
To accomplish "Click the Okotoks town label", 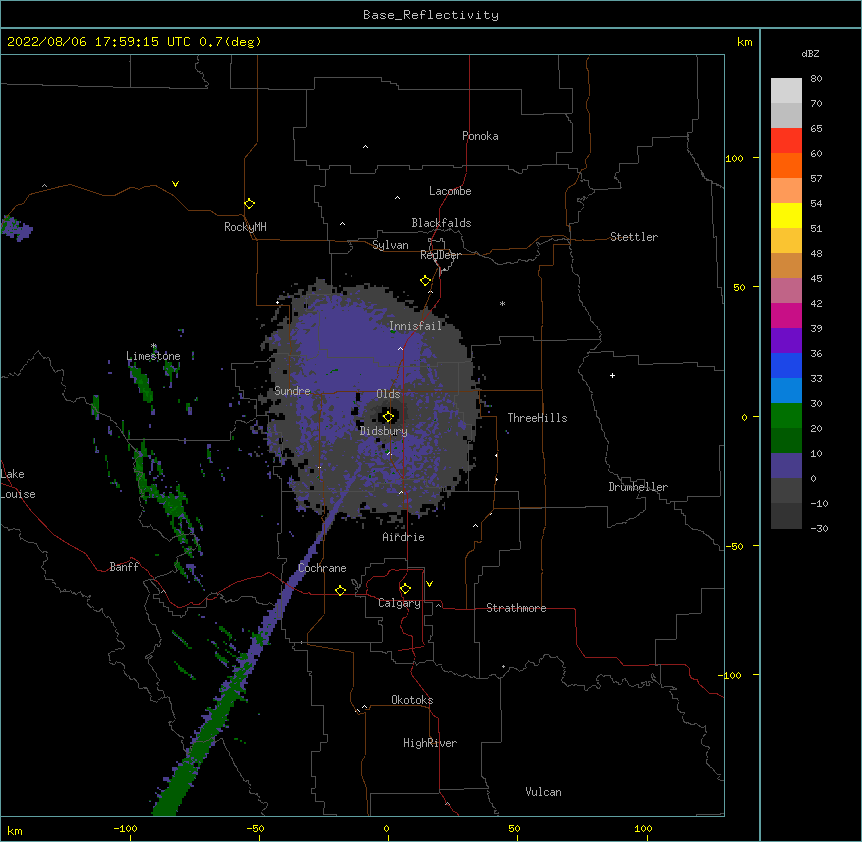I will click(412, 700).
